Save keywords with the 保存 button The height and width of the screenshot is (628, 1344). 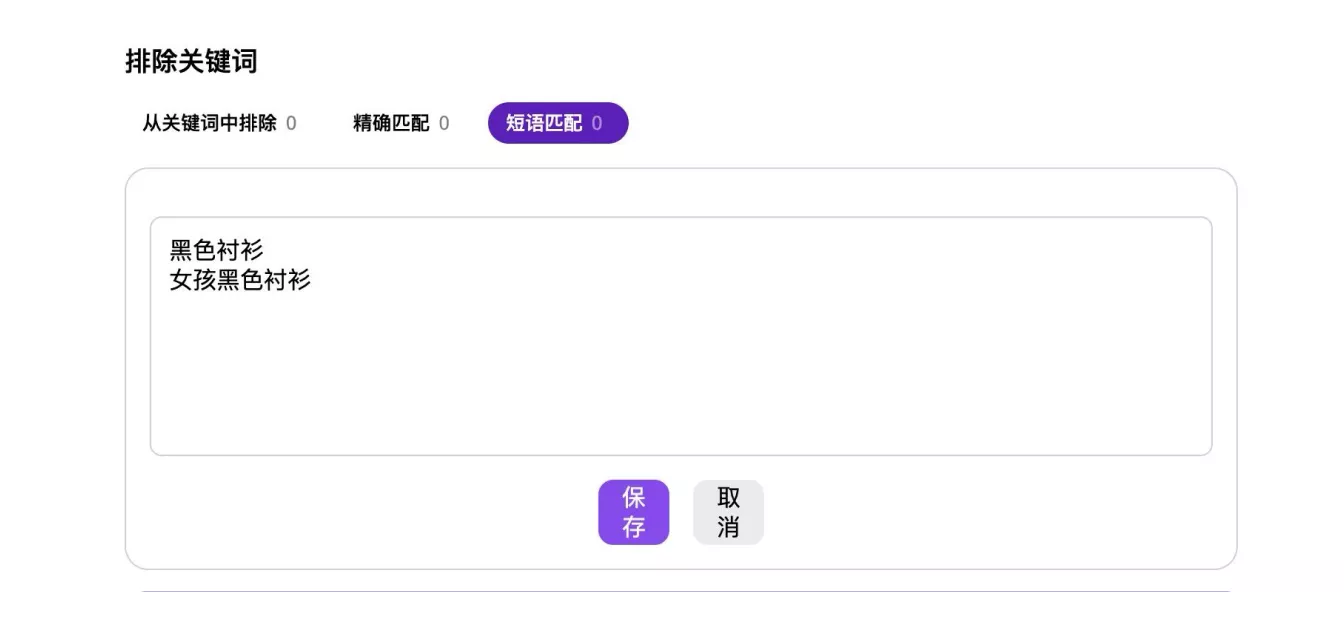[634, 512]
